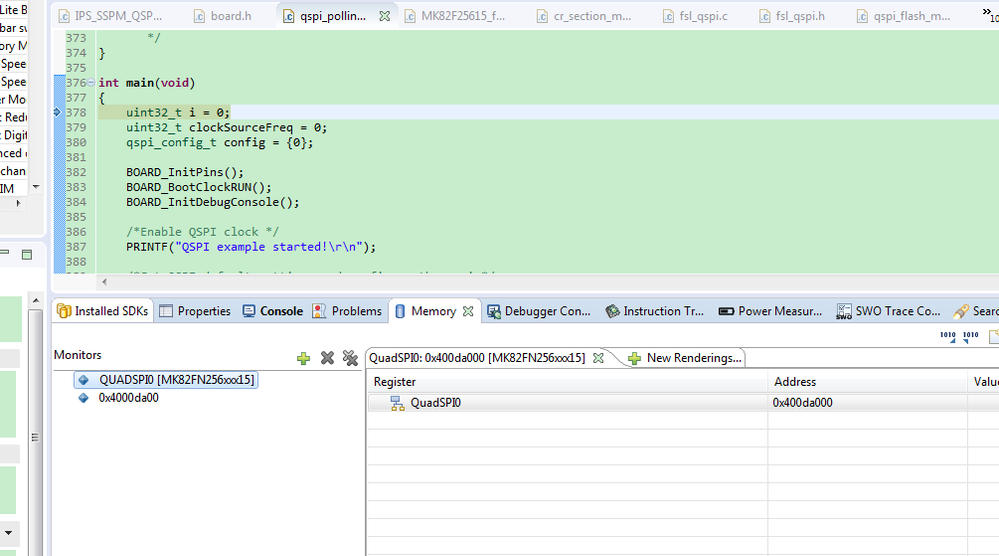Click the second 1010 memory toolbar icon
This screenshot has height=556, width=999.
(970, 336)
